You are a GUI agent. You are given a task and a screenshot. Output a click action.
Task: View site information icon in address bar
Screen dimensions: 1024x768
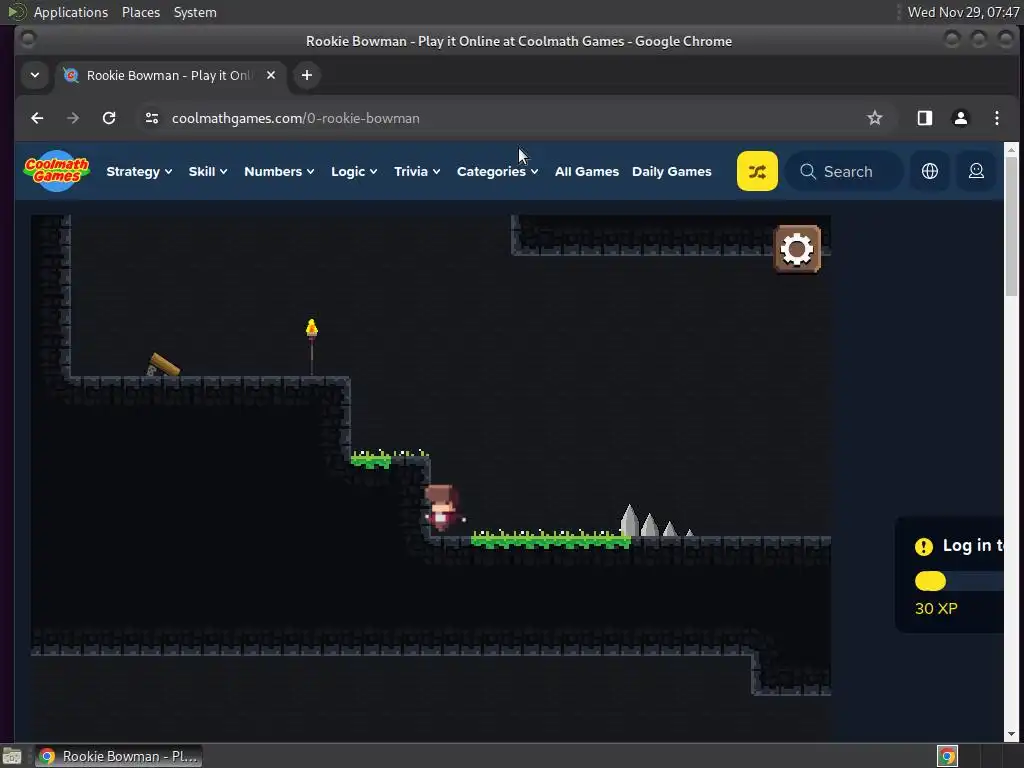pyautogui.click(x=152, y=118)
